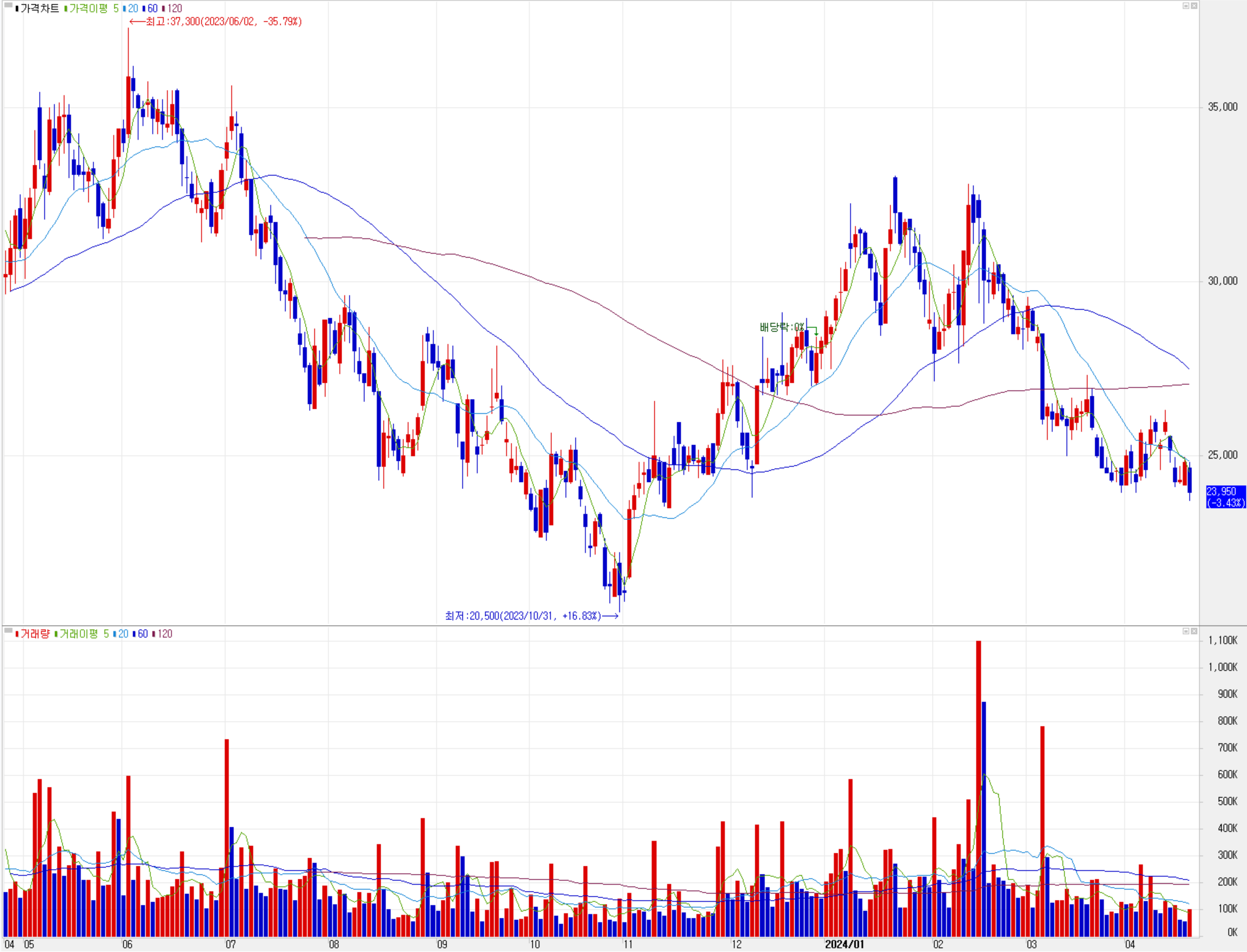This screenshot has width=1247, height=952.
Task: Click the gray block before 거래량 legend
Action: coord(9,630)
